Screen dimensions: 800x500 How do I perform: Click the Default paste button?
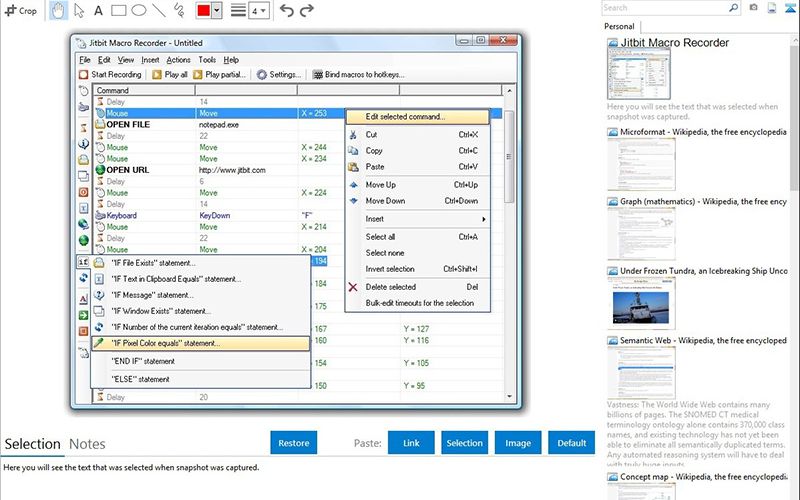click(x=571, y=443)
